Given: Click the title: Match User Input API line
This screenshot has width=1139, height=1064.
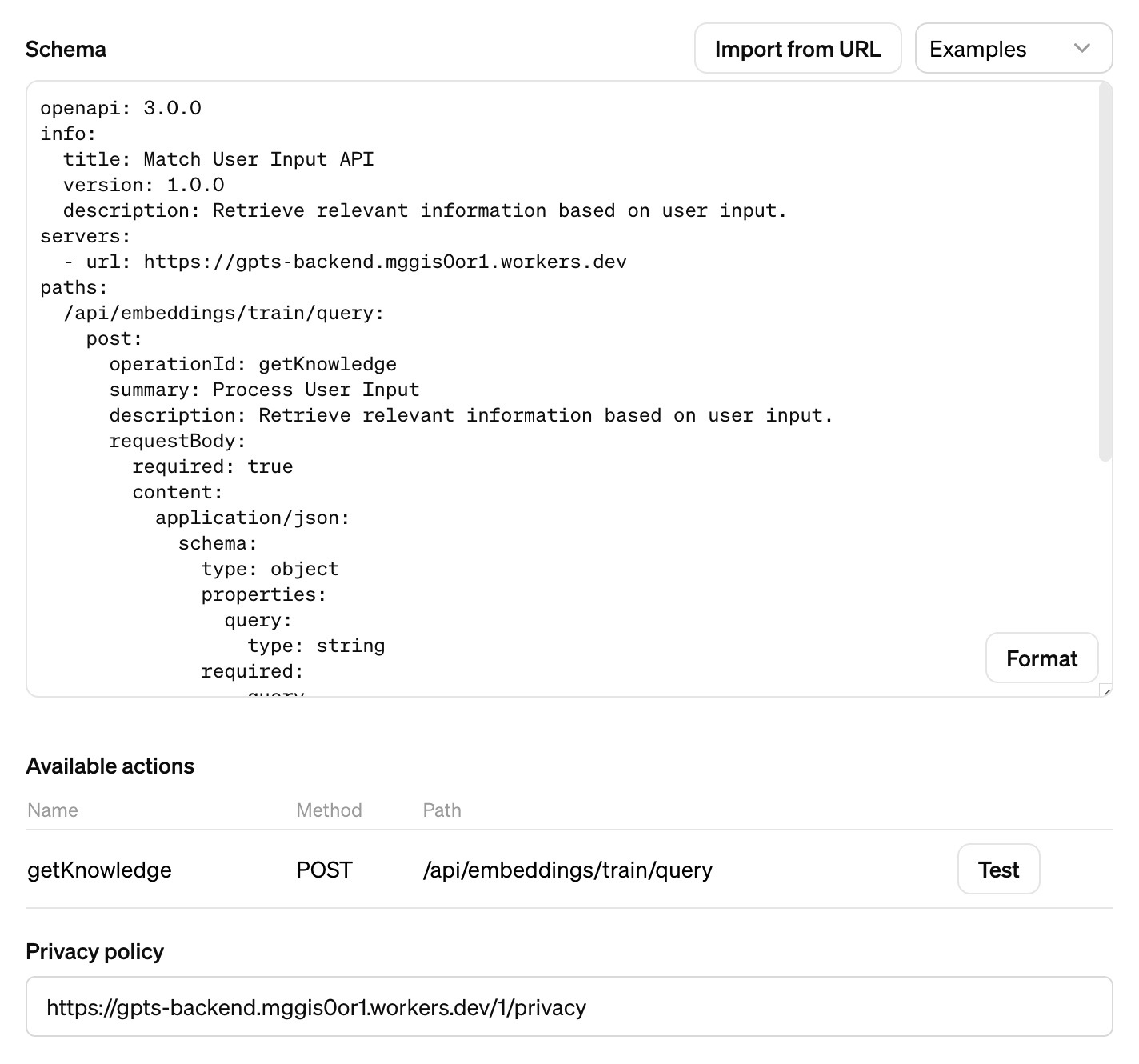Looking at the screenshot, I should click(x=218, y=159).
